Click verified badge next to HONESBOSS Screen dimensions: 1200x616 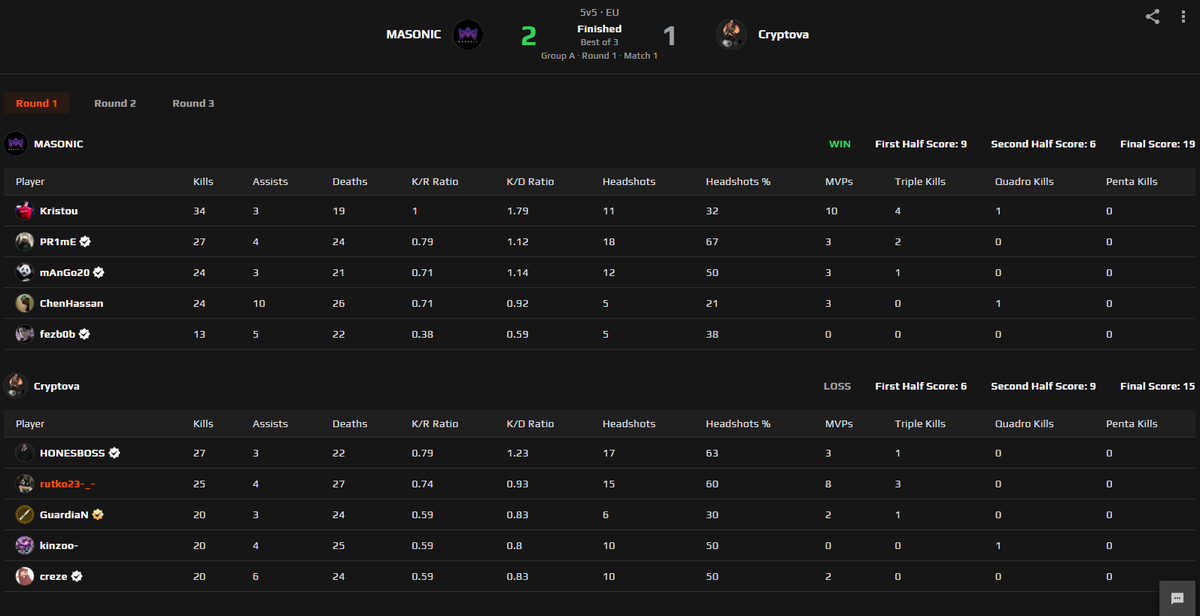click(x=114, y=453)
